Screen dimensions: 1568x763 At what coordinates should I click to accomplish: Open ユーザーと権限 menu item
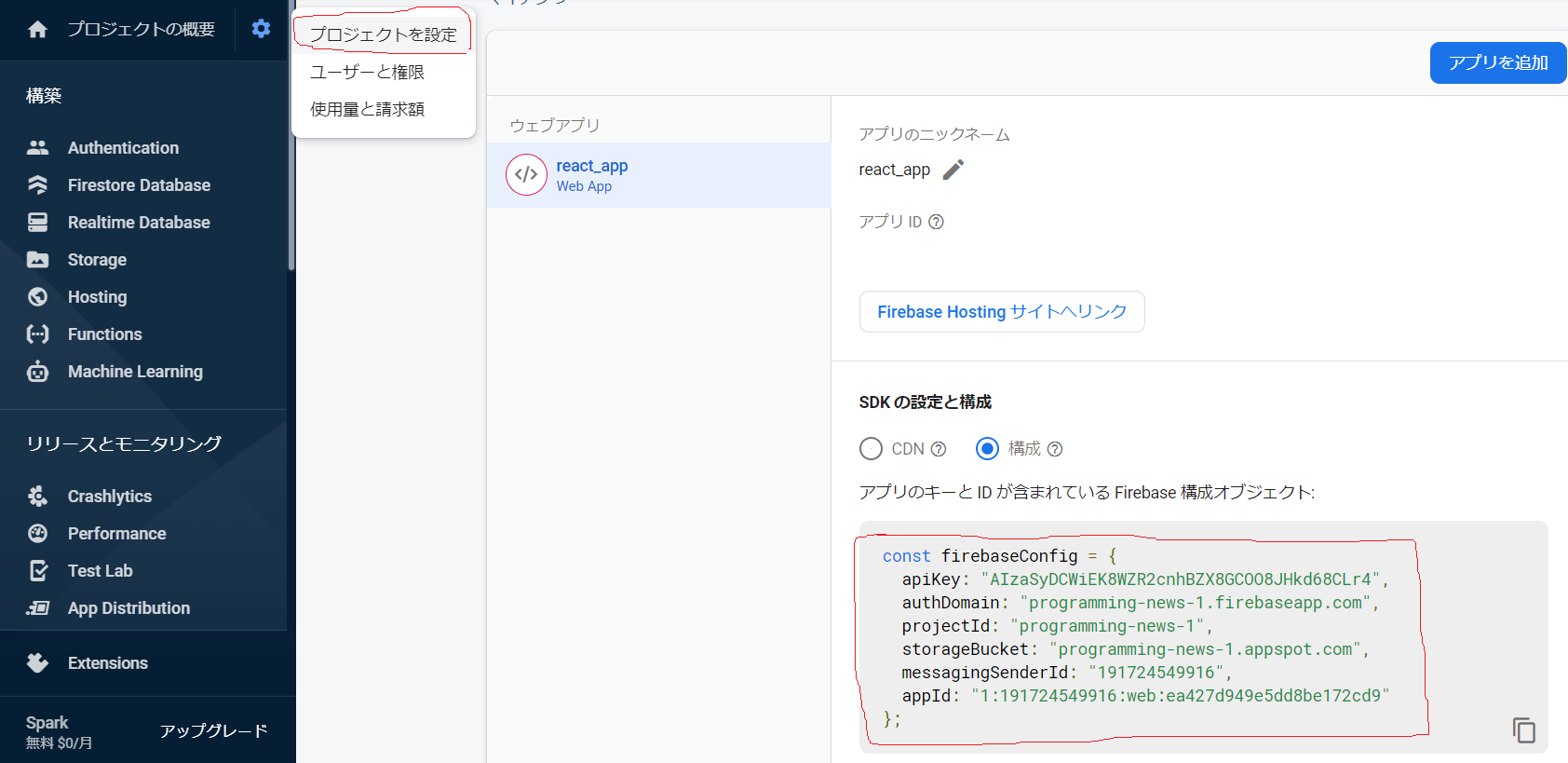(367, 72)
